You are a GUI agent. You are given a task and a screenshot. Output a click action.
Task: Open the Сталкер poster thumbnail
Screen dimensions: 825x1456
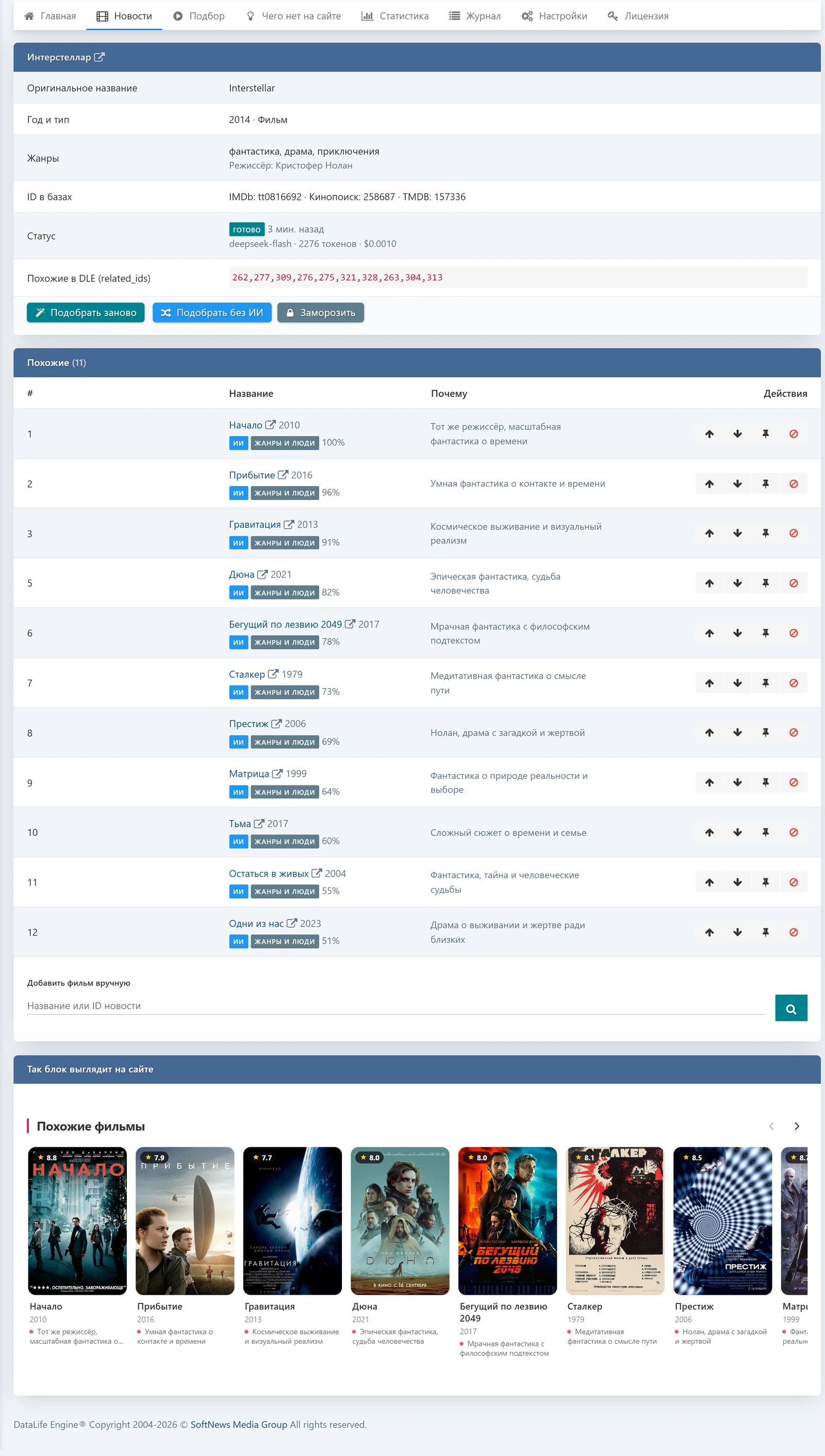point(615,1221)
